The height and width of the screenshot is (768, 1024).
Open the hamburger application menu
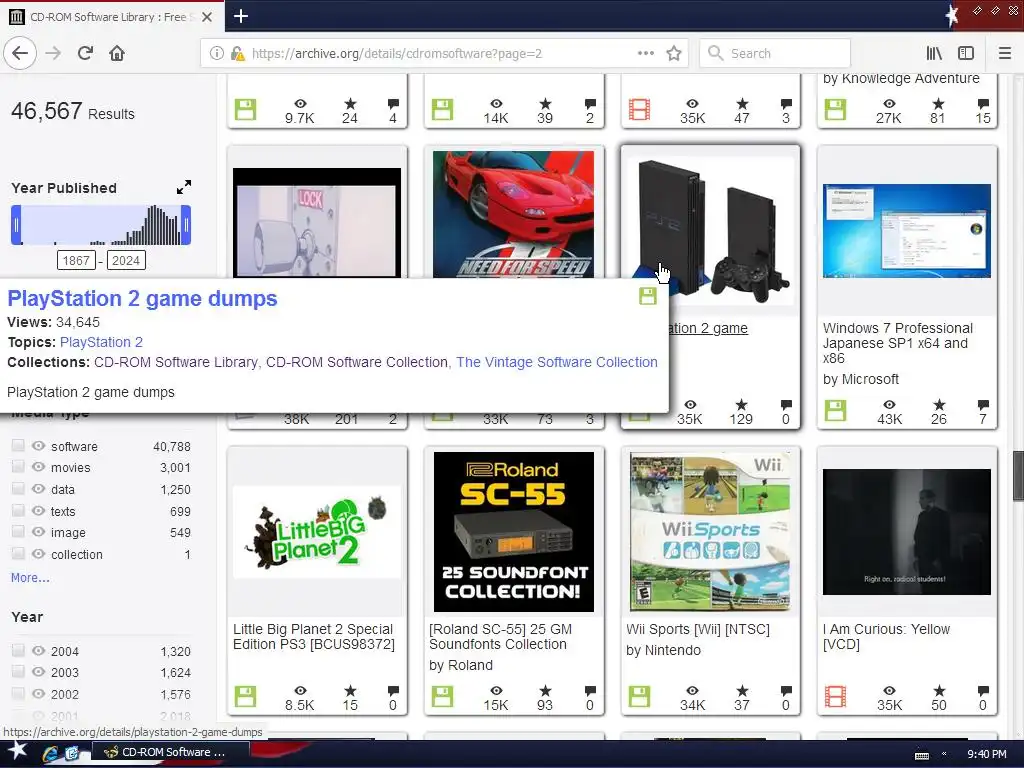click(x=1005, y=53)
